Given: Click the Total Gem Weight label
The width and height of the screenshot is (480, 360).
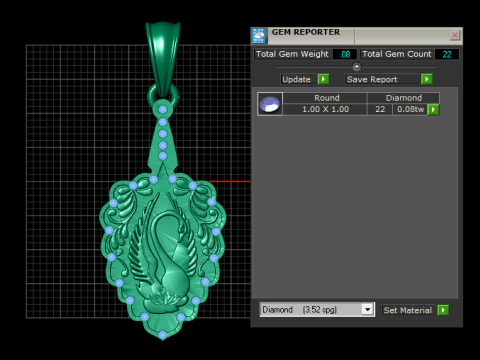Looking at the screenshot, I should pyautogui.click(x=292, y=54).
